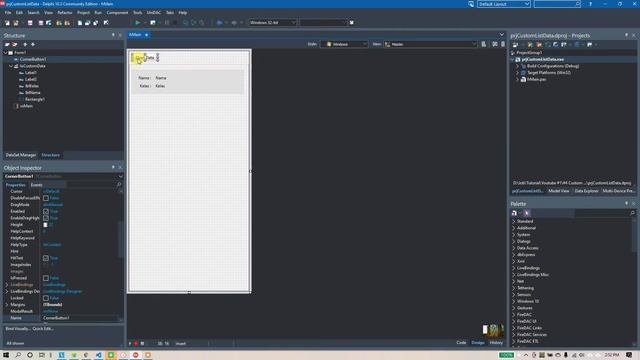
Task: Switch to Data Explorer tab
Action: point(586,191)
